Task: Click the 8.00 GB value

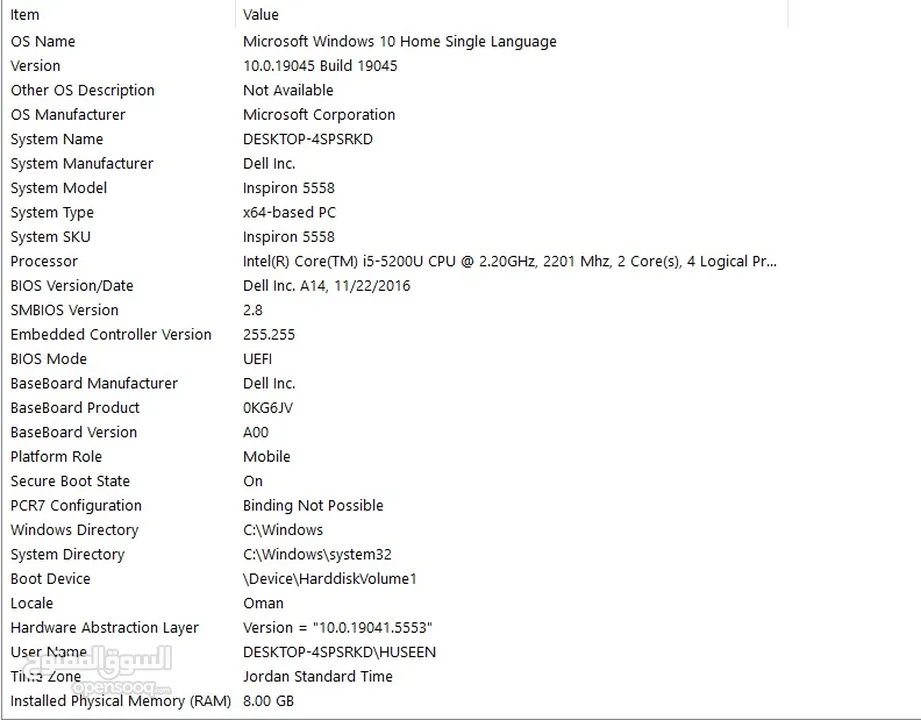Action: [268, 701]
